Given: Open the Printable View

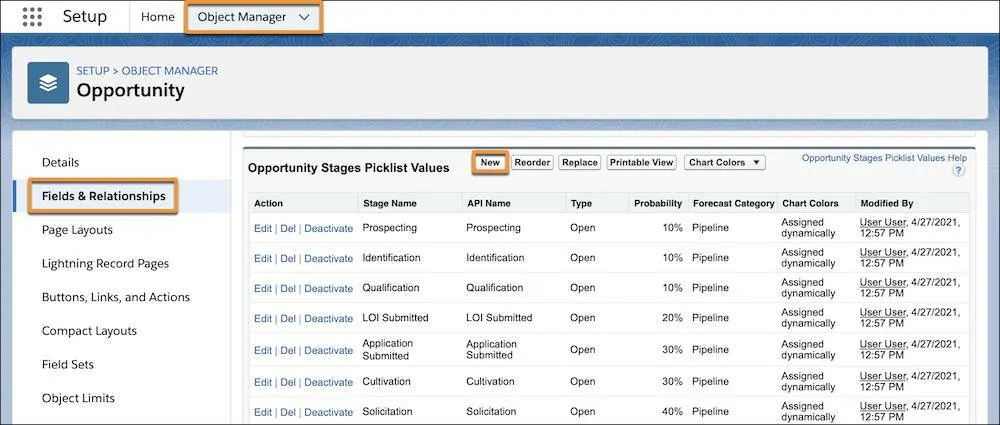Looking at the screenshot, I should point(642,163).
